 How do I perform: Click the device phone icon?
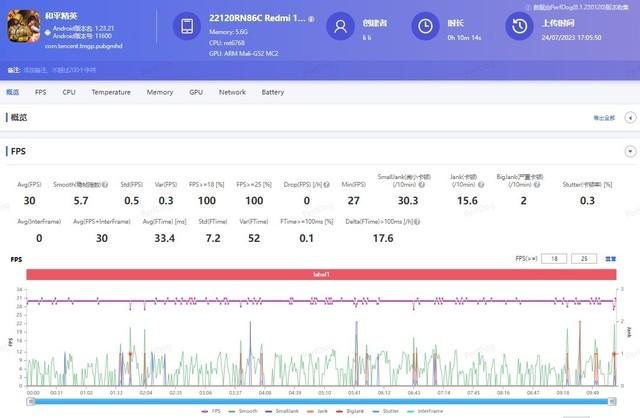[x=186, y=25]
